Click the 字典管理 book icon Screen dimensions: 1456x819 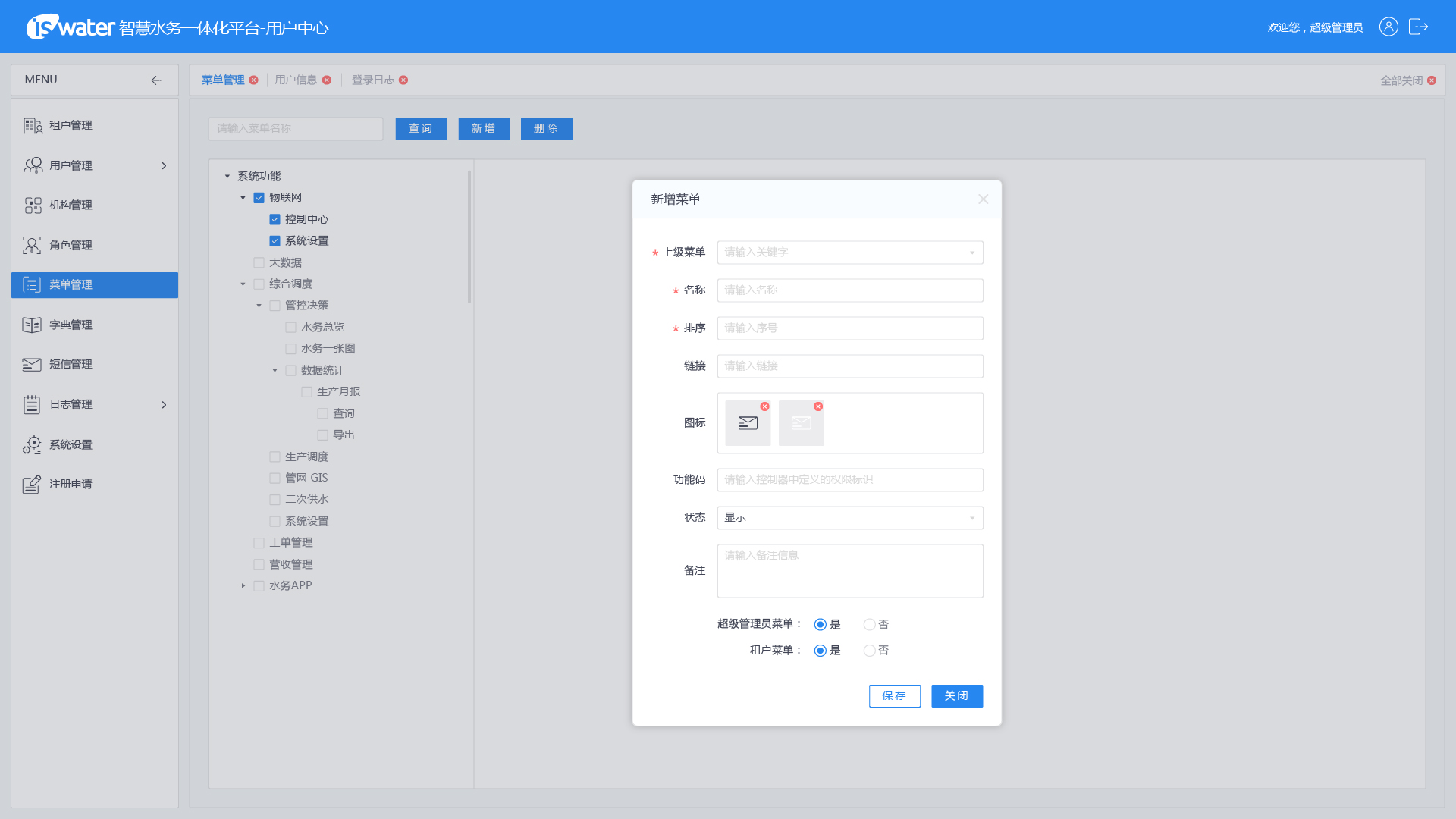coord(32,325)
